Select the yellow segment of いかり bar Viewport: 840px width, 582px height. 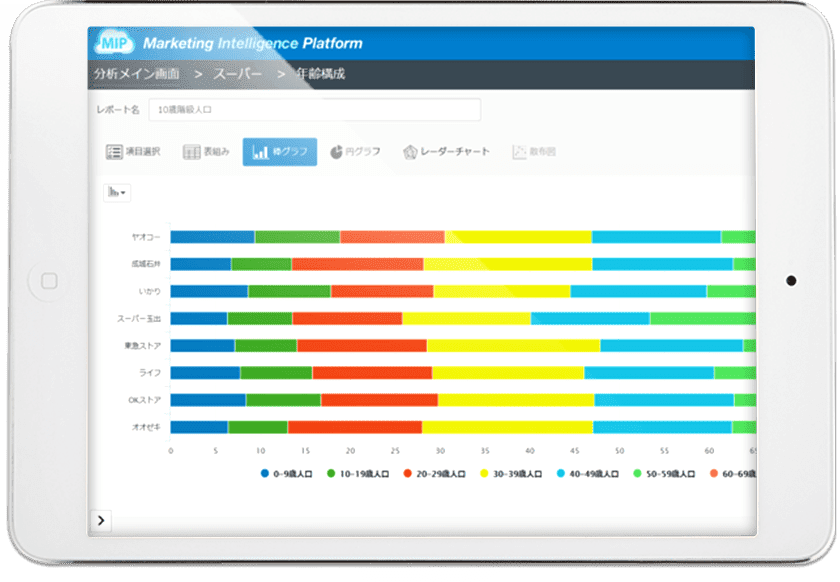(502, 292)
